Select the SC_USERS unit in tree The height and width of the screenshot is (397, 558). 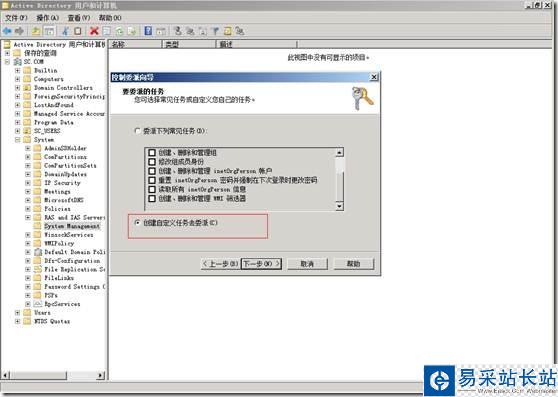(x=47, y=131)
